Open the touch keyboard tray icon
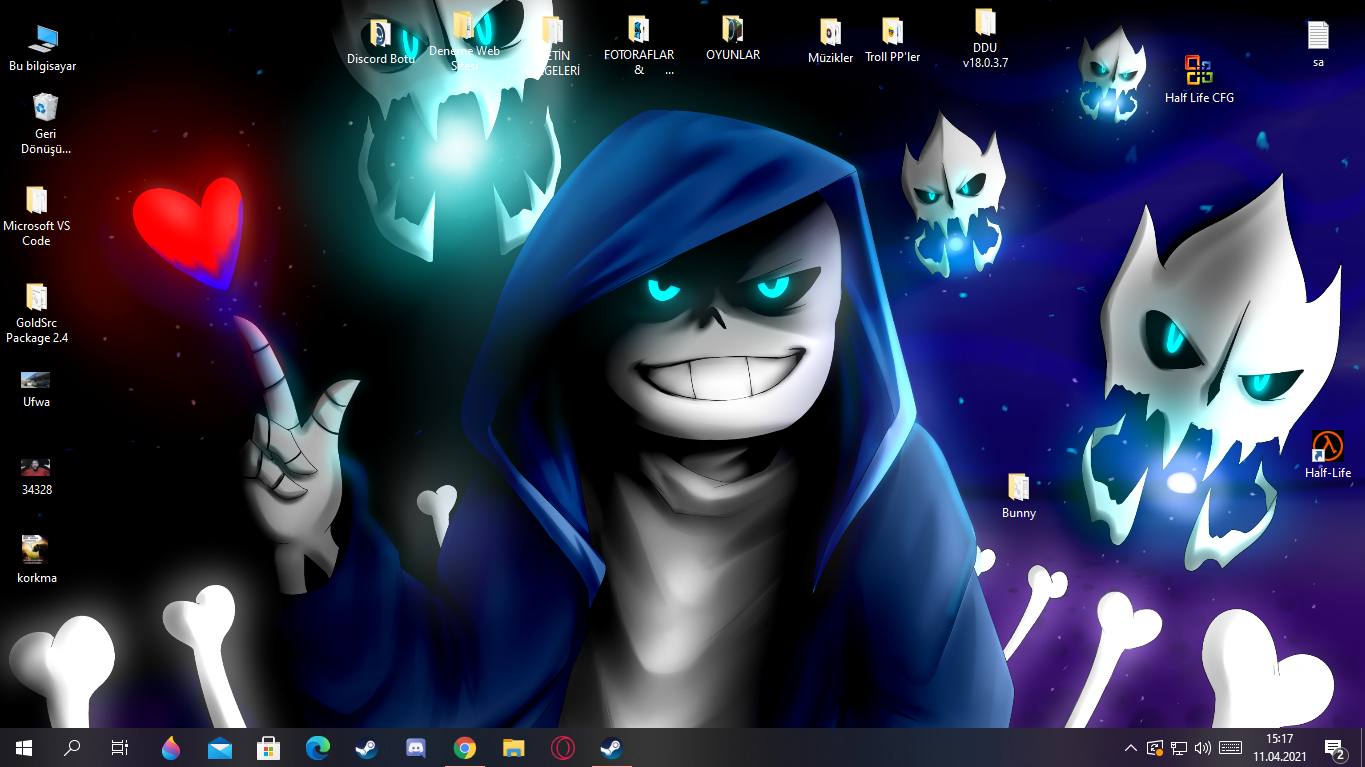 click(x=1231, y=747)
